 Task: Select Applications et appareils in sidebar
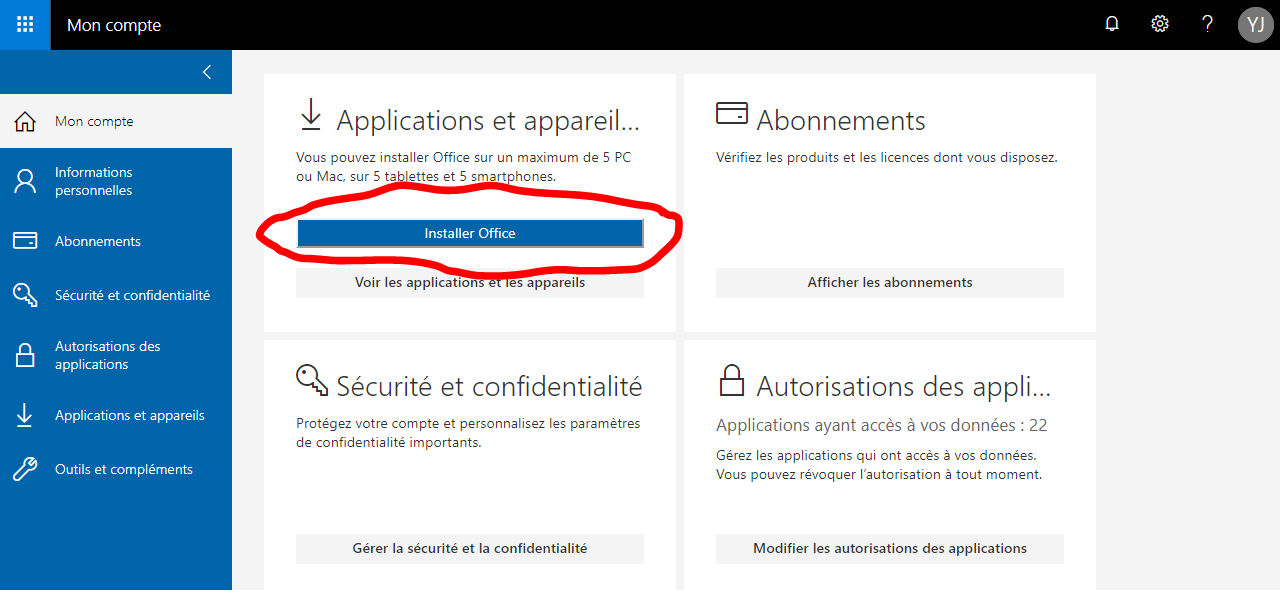pyautogui.click(x=129, y=415)
